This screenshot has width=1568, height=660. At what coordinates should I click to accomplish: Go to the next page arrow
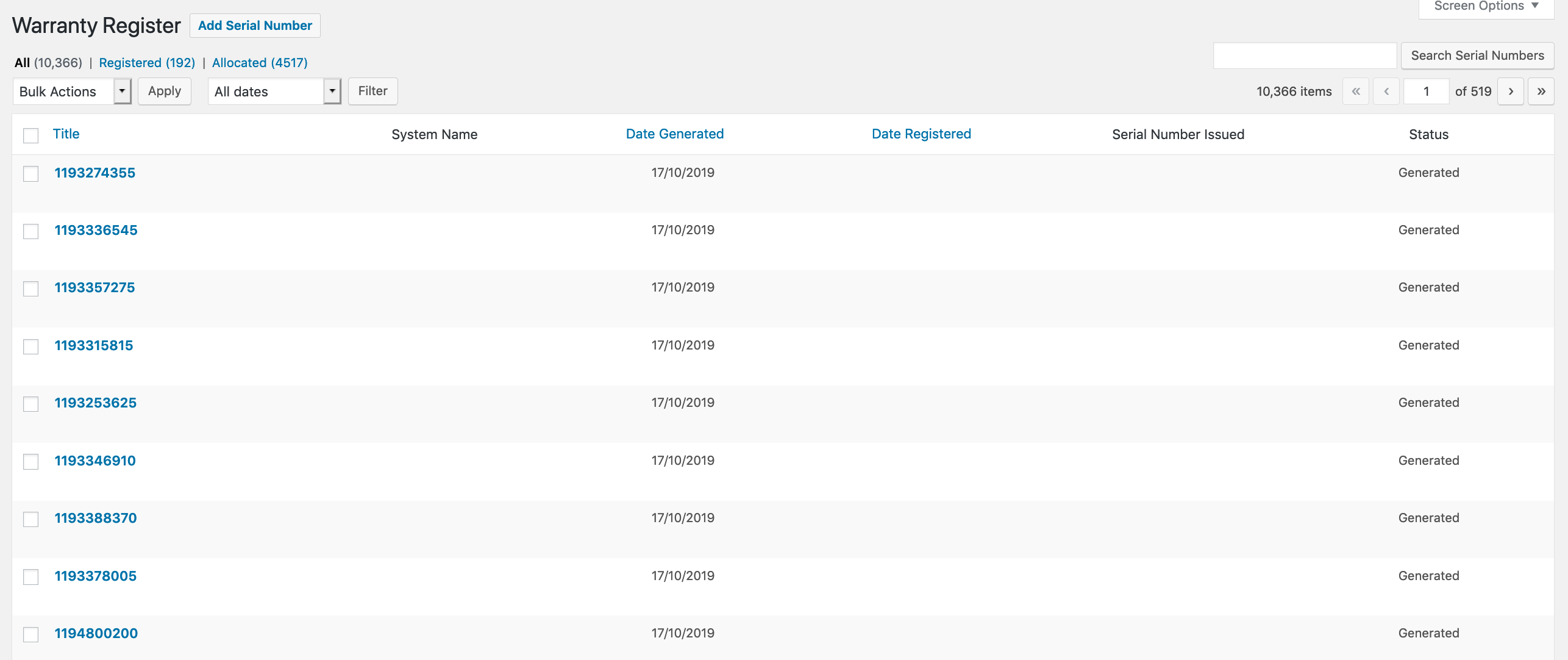click(x=1510, y=91)
